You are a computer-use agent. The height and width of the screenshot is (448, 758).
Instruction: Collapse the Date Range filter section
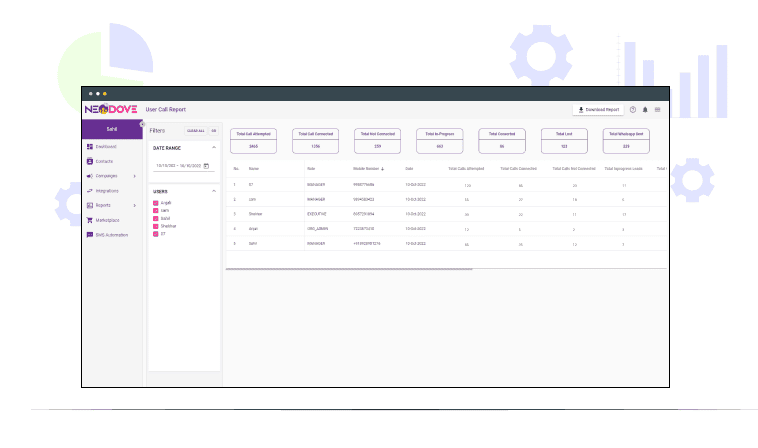coord(213,148)
